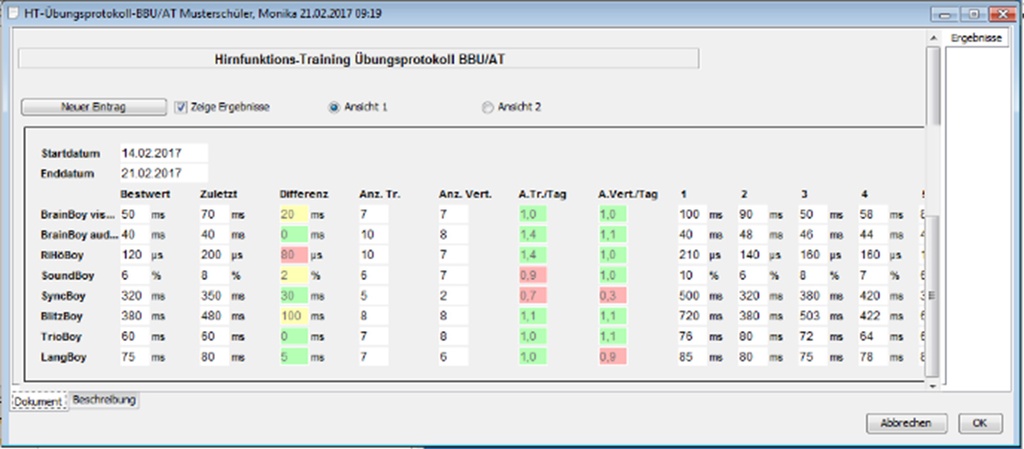Click BlitzBoy Bestwert value 380
The image size is (1024, 449).
[x=134, y=316]
